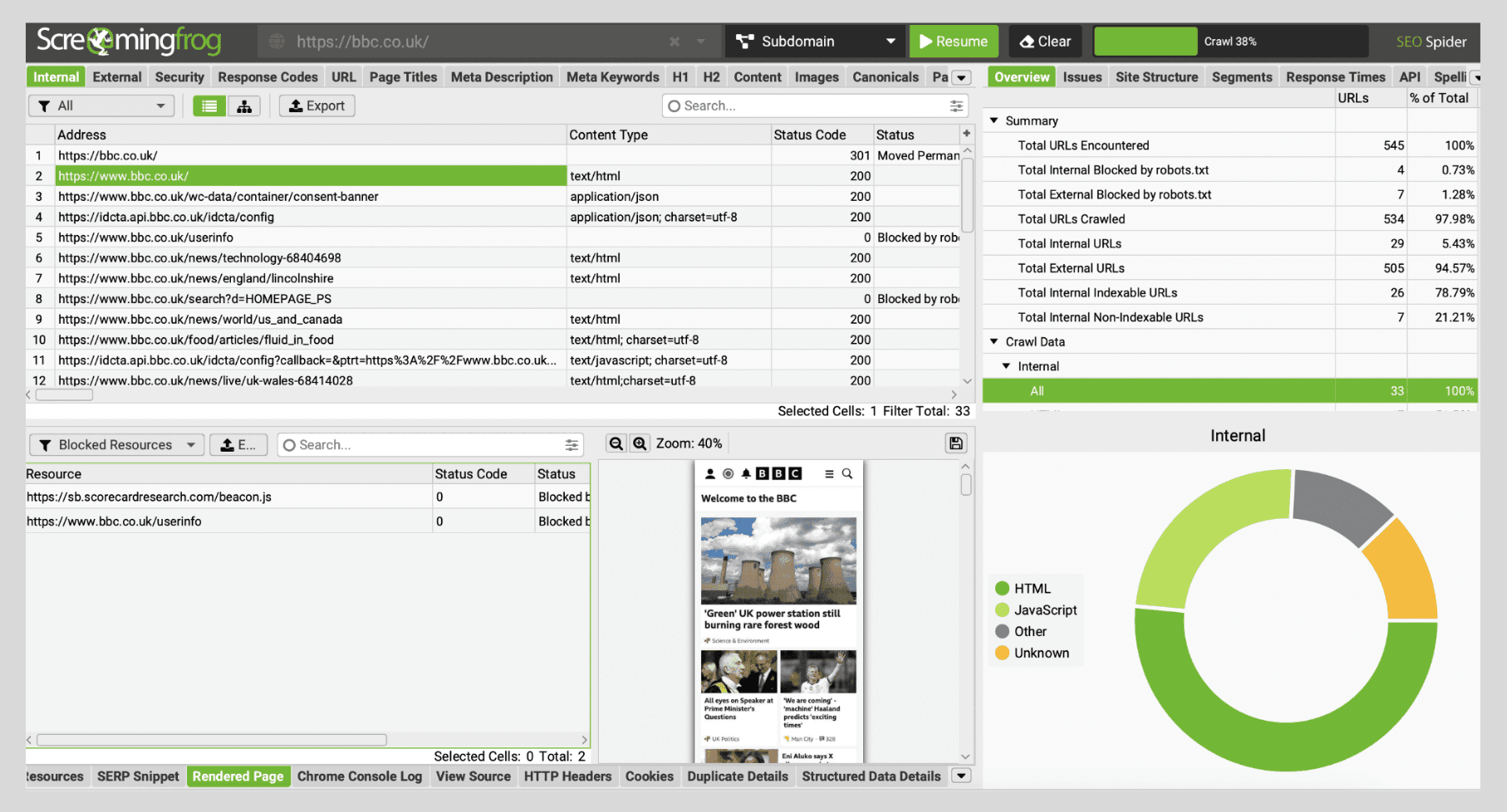The width and height of the screenshot is (1507, 812).
Task: Click the Clear button
Action: tap(1045, 42)
